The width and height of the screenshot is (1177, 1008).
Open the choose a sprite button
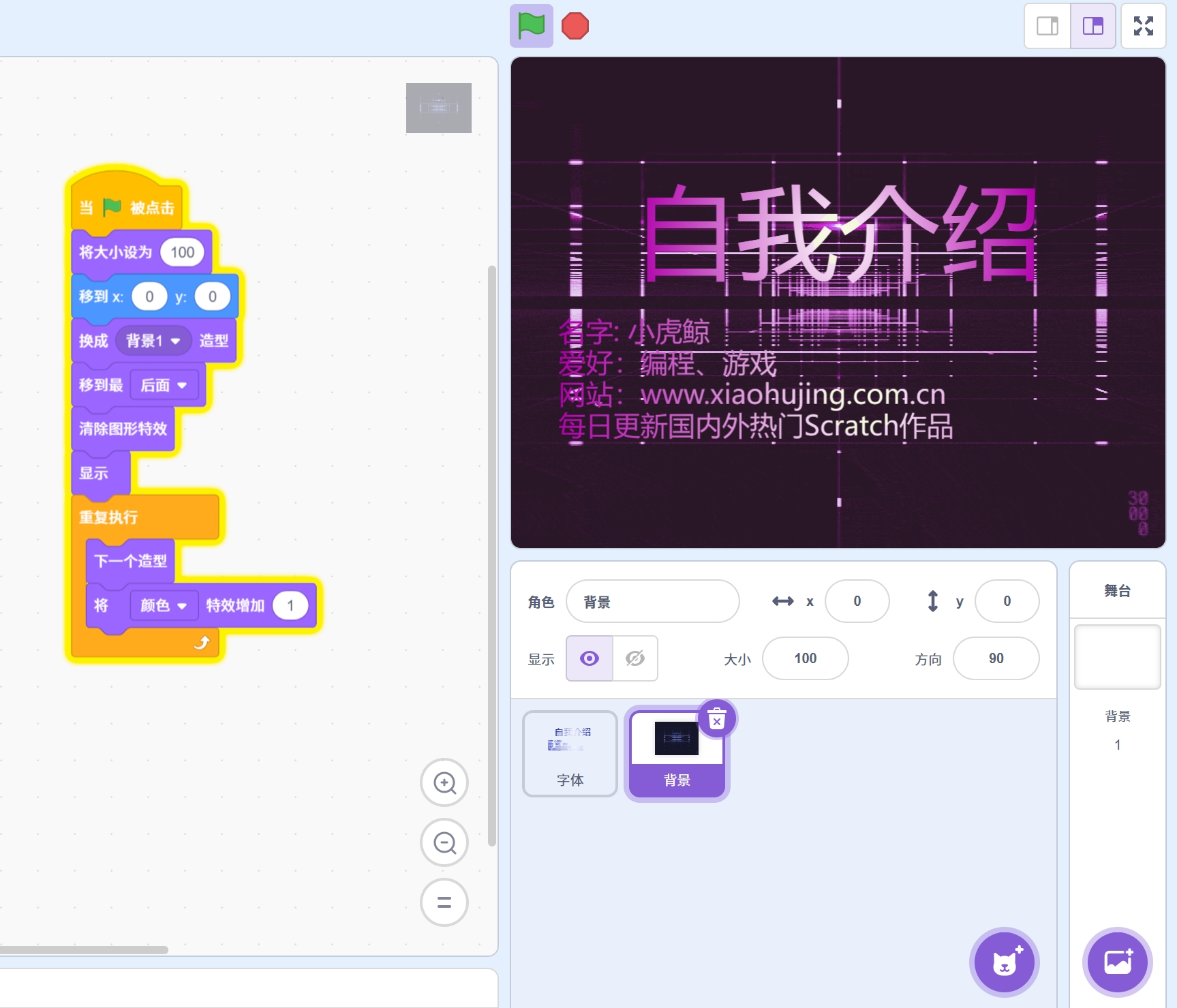(1004, 962)
